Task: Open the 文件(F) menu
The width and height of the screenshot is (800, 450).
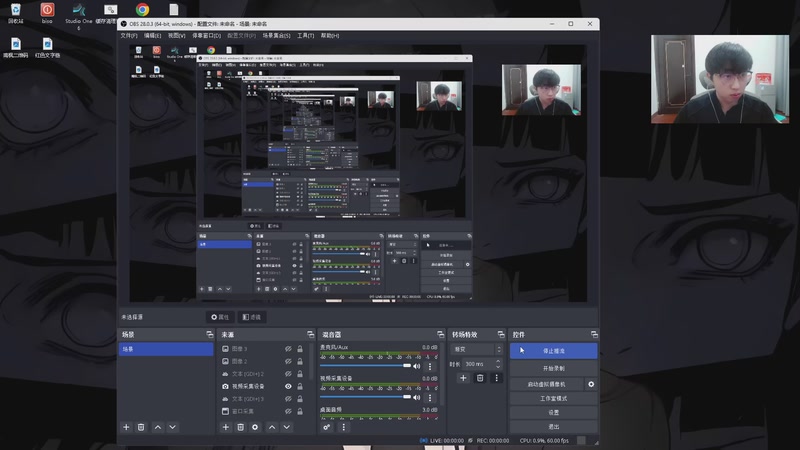Action: tap(129, 36)
